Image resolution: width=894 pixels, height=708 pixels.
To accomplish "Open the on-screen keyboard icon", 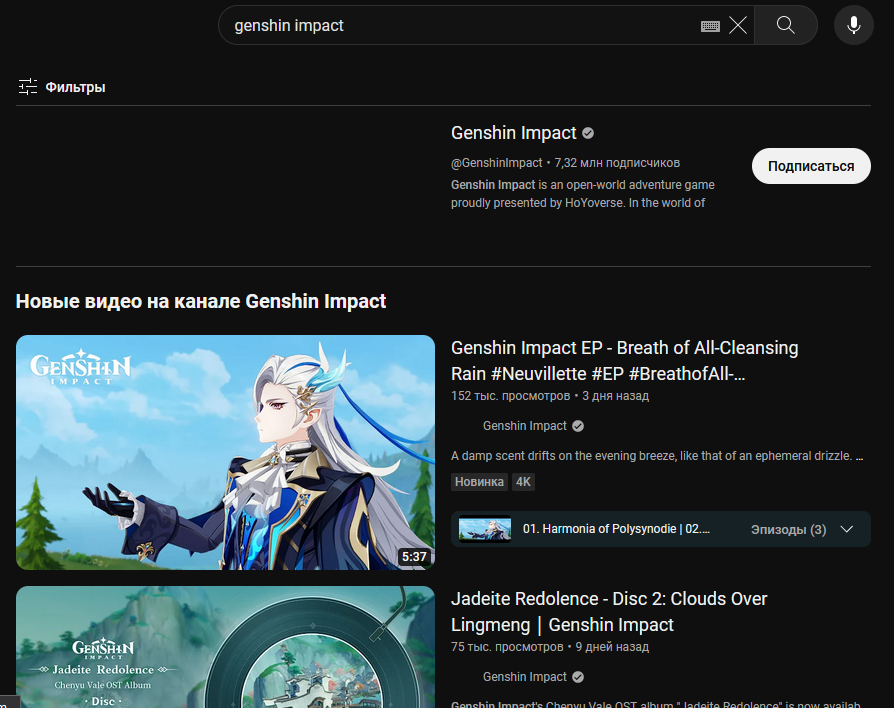I will point(710,26).
